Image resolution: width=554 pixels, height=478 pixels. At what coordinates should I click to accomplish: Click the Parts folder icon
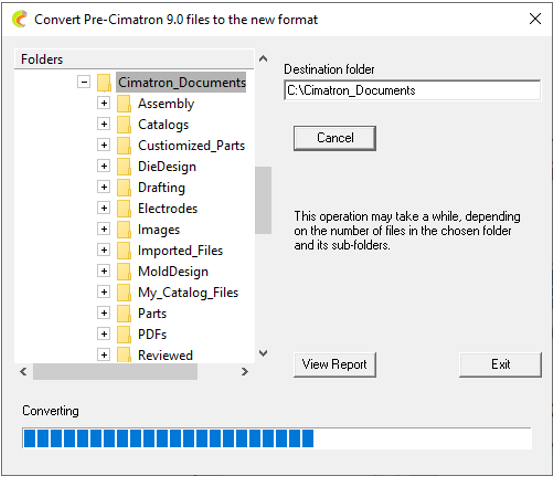(x=124, y=314)
